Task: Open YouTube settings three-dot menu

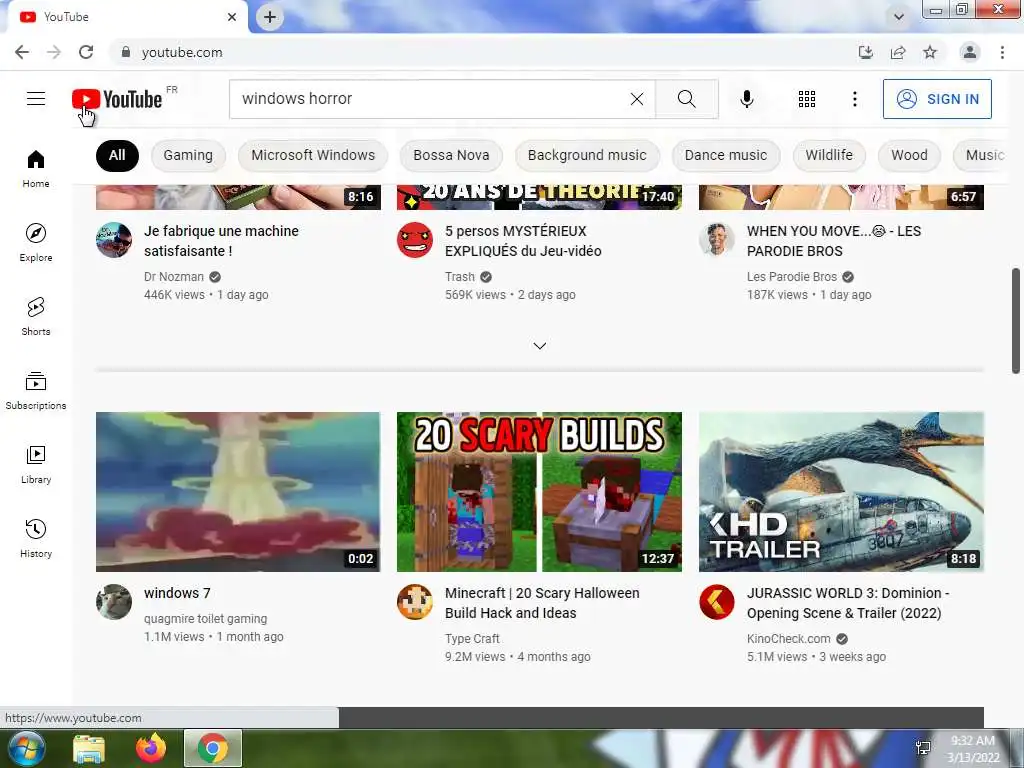Action: pos(854,99)
